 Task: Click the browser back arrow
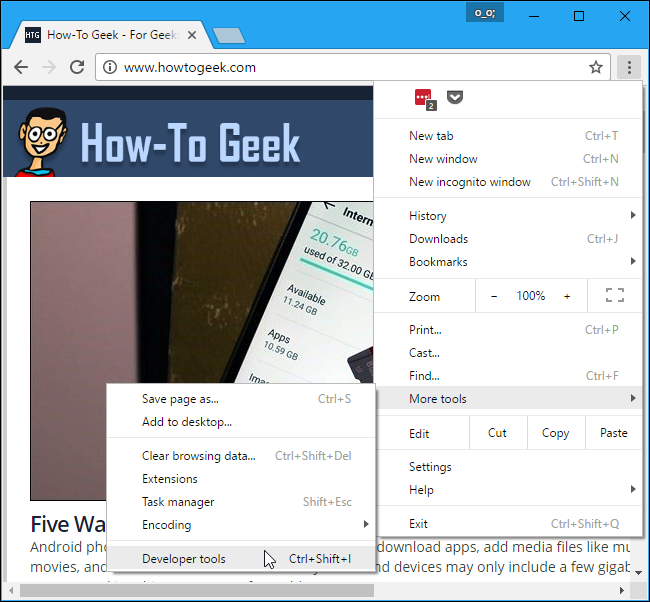coord(21,67)
